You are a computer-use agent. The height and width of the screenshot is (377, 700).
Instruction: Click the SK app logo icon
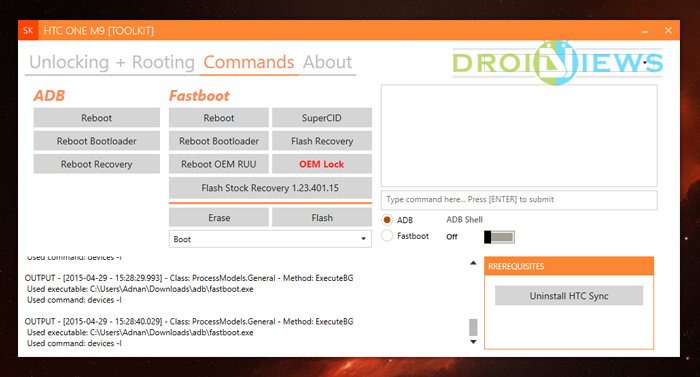(28, 30)
